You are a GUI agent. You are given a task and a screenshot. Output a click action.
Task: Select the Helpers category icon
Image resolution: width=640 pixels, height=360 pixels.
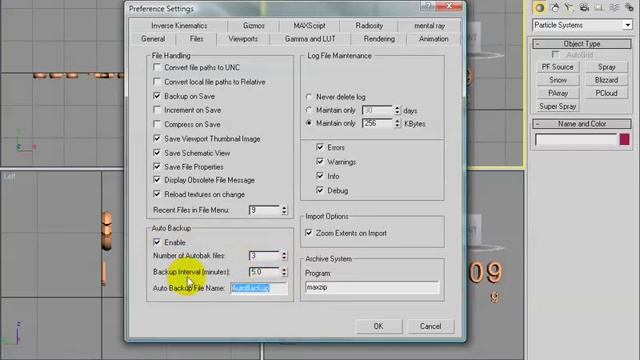599,8
